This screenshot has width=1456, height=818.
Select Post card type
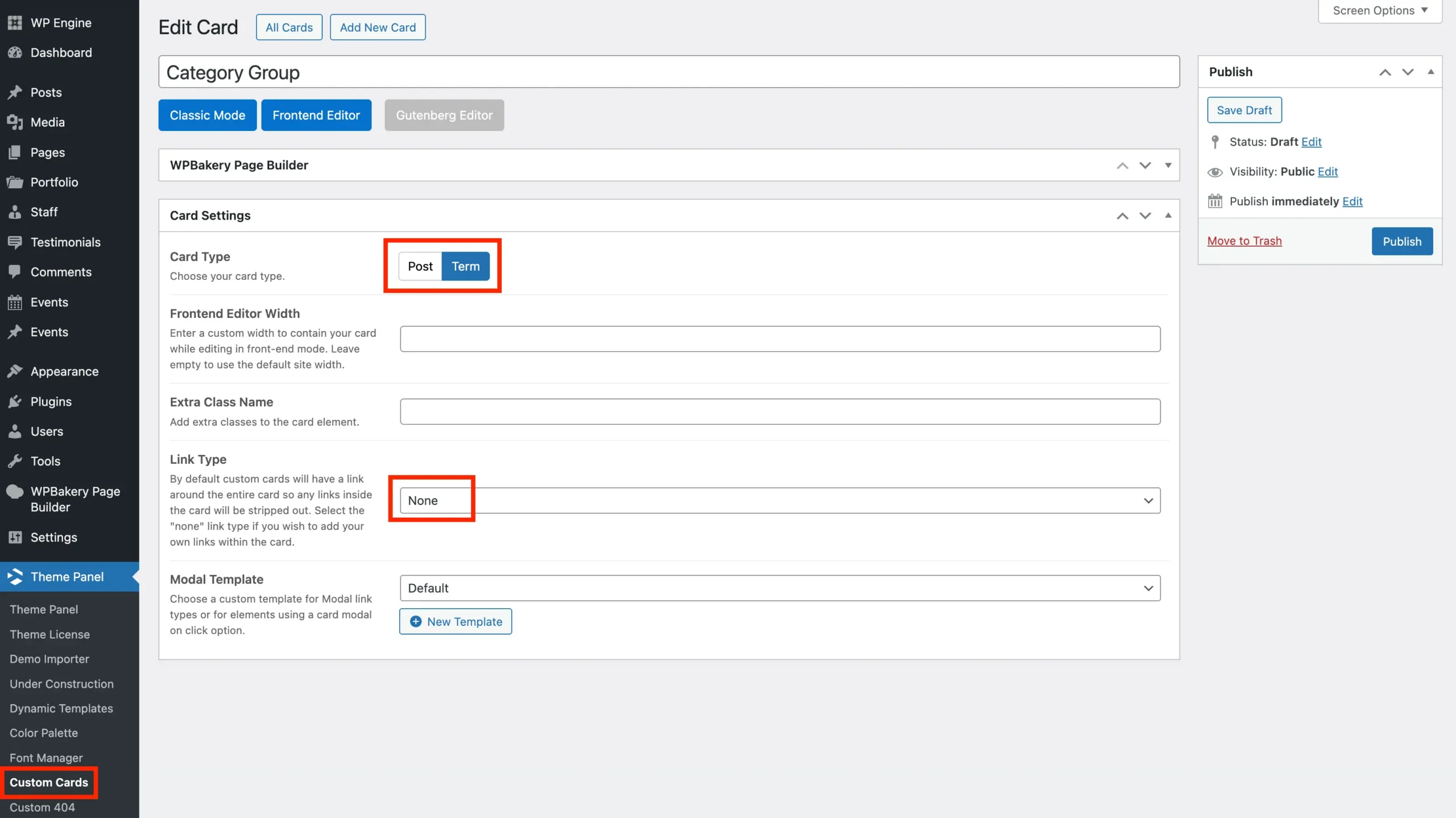(x=420, y=266)
